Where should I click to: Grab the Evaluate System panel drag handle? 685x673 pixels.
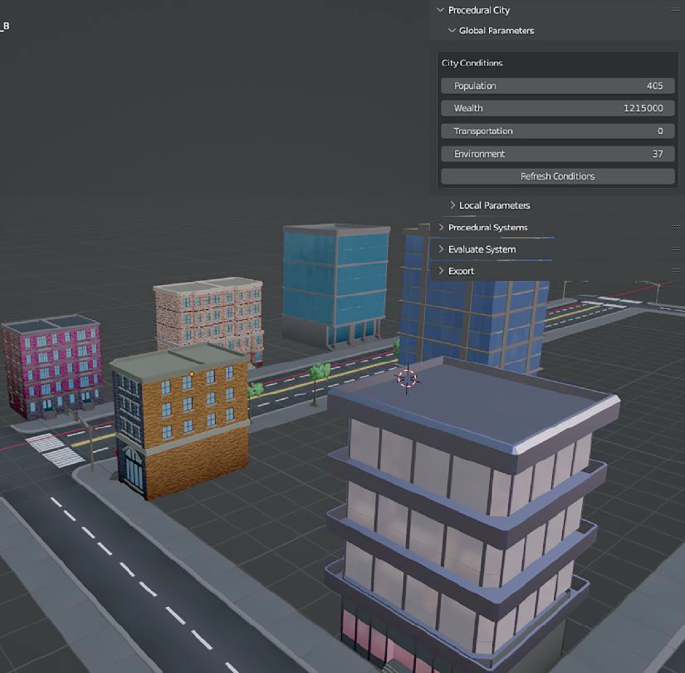pos(675,249)
